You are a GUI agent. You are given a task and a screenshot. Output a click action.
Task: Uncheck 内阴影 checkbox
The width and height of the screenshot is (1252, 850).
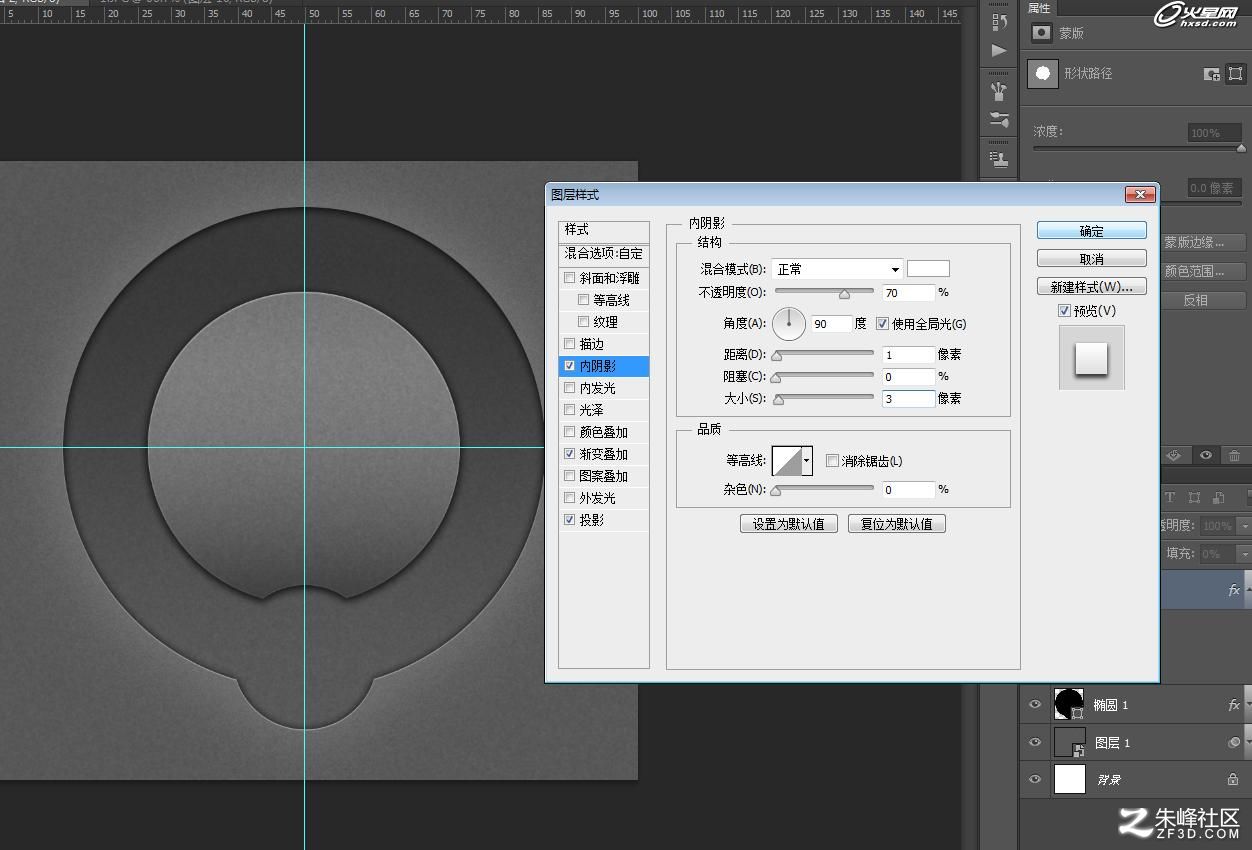coord(570,366)
